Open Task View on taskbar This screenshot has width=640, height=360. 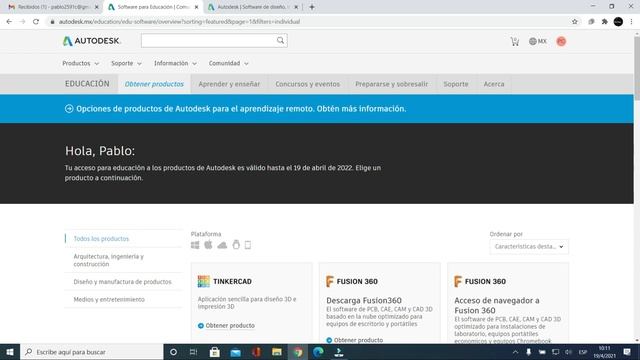click(x=193, y=352)
